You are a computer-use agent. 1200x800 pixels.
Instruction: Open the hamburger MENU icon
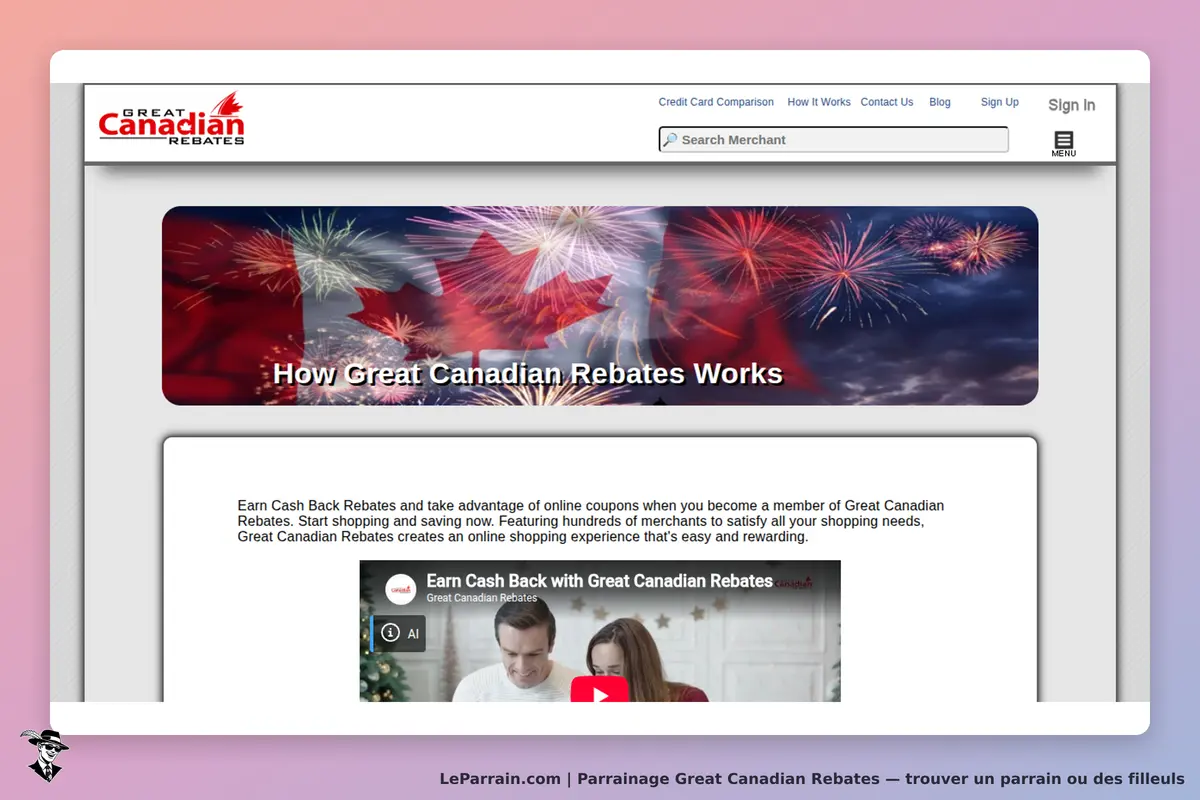(x=1064, y=144)
